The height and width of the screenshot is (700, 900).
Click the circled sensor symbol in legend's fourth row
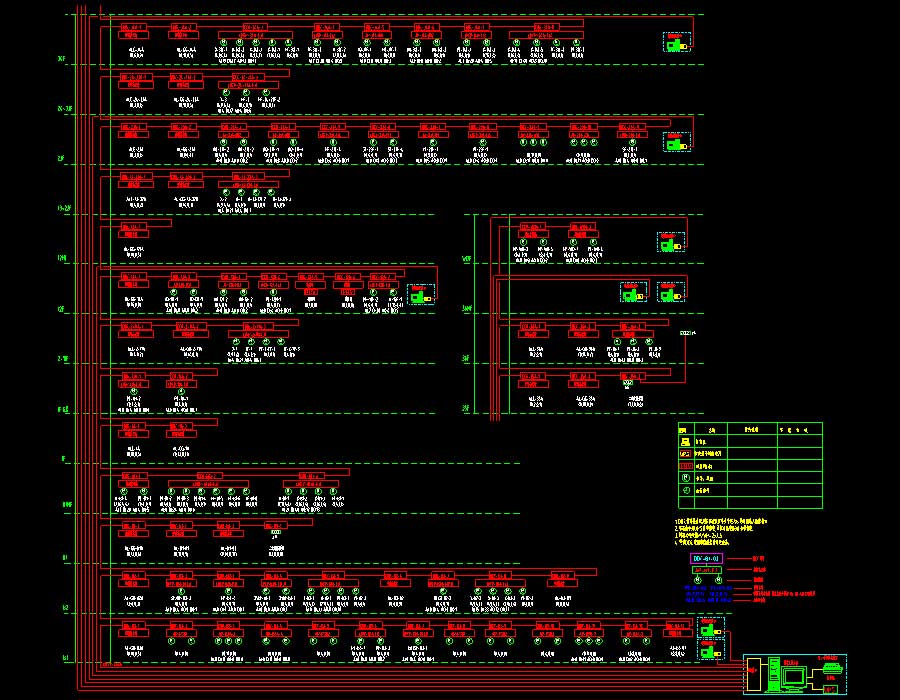pos(685,479)
